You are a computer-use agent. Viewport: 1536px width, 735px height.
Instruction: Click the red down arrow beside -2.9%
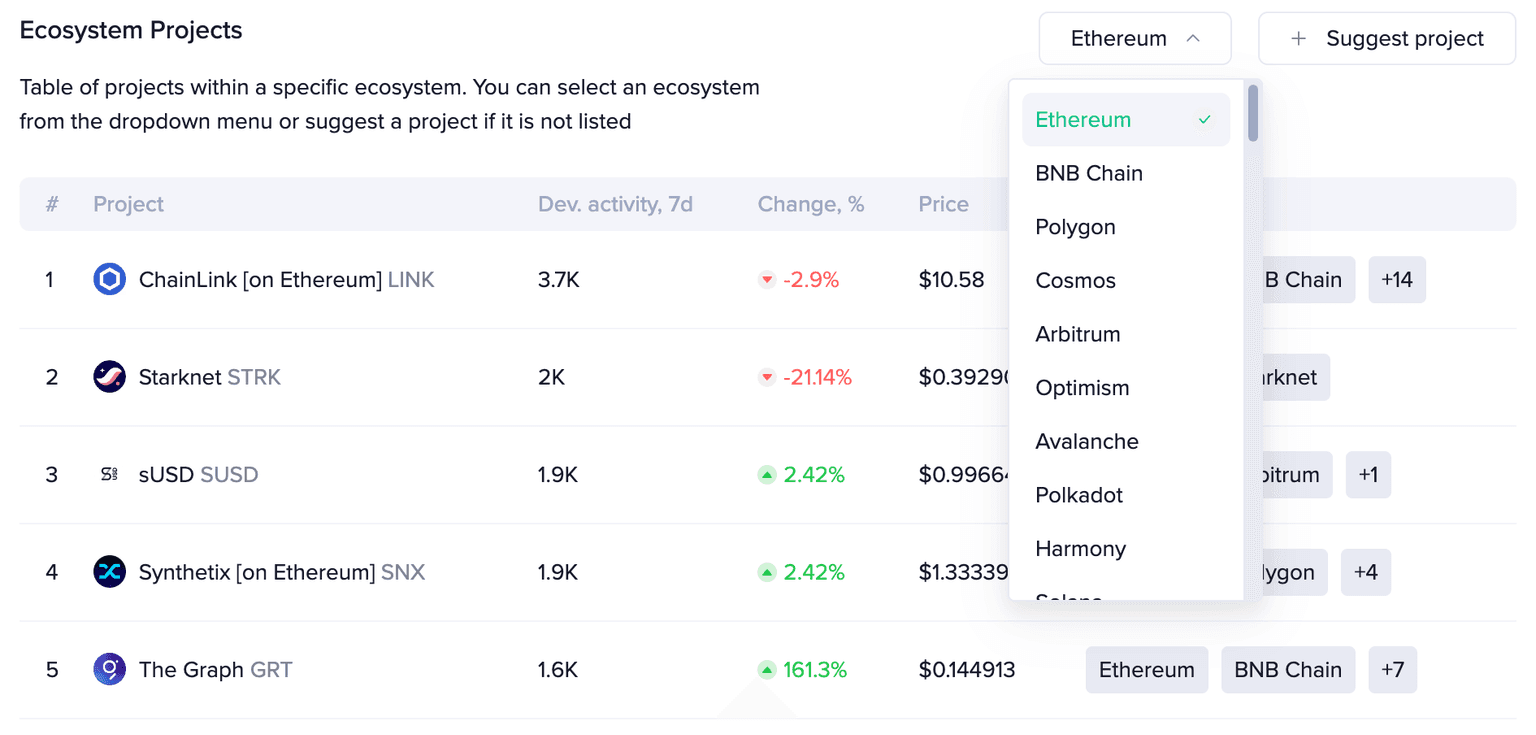(767, 280)
